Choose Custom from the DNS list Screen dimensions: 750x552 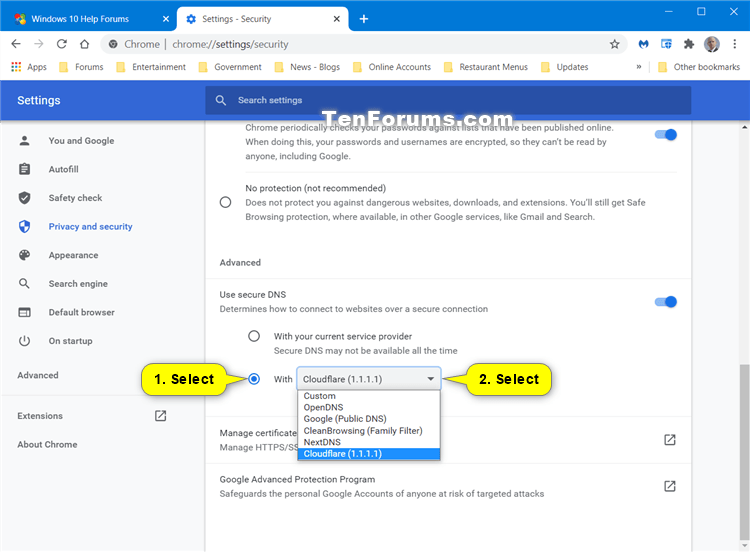click(368, 396)
